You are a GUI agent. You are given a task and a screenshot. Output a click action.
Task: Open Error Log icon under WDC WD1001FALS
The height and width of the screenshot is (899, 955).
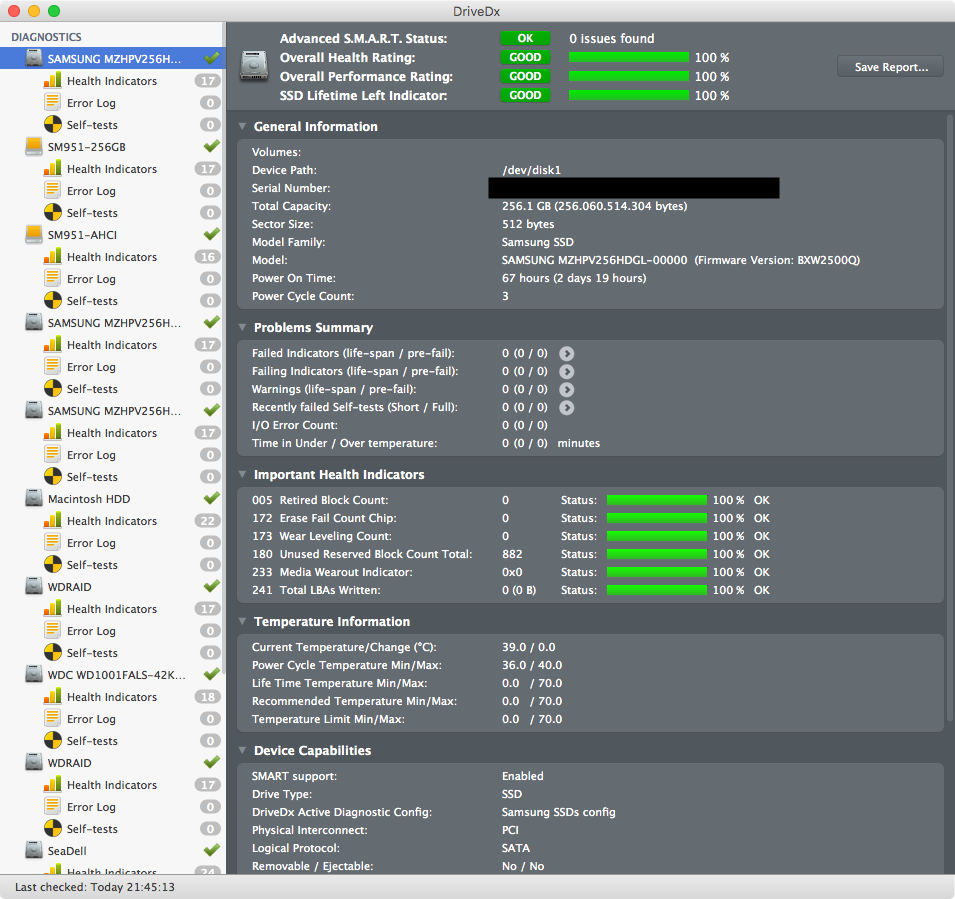(x=52, y=718)
